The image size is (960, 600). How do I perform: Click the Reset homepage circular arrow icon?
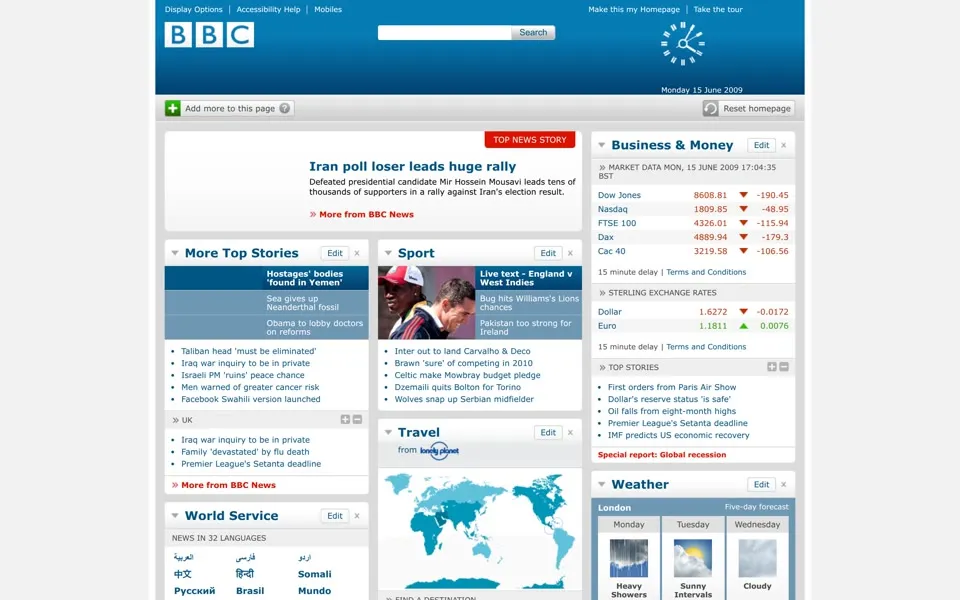(710, 108)
